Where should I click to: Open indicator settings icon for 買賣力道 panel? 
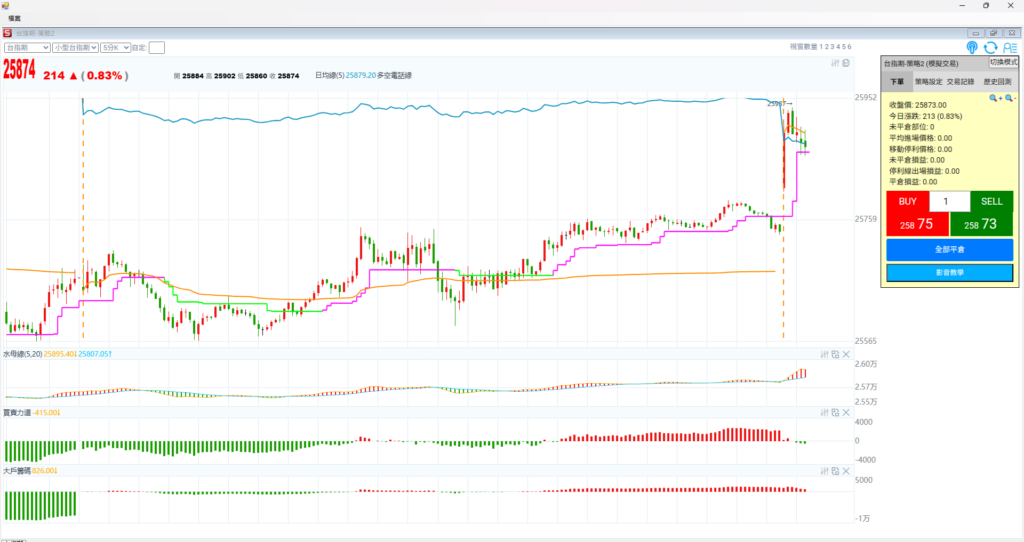click(x=825, y=412)
